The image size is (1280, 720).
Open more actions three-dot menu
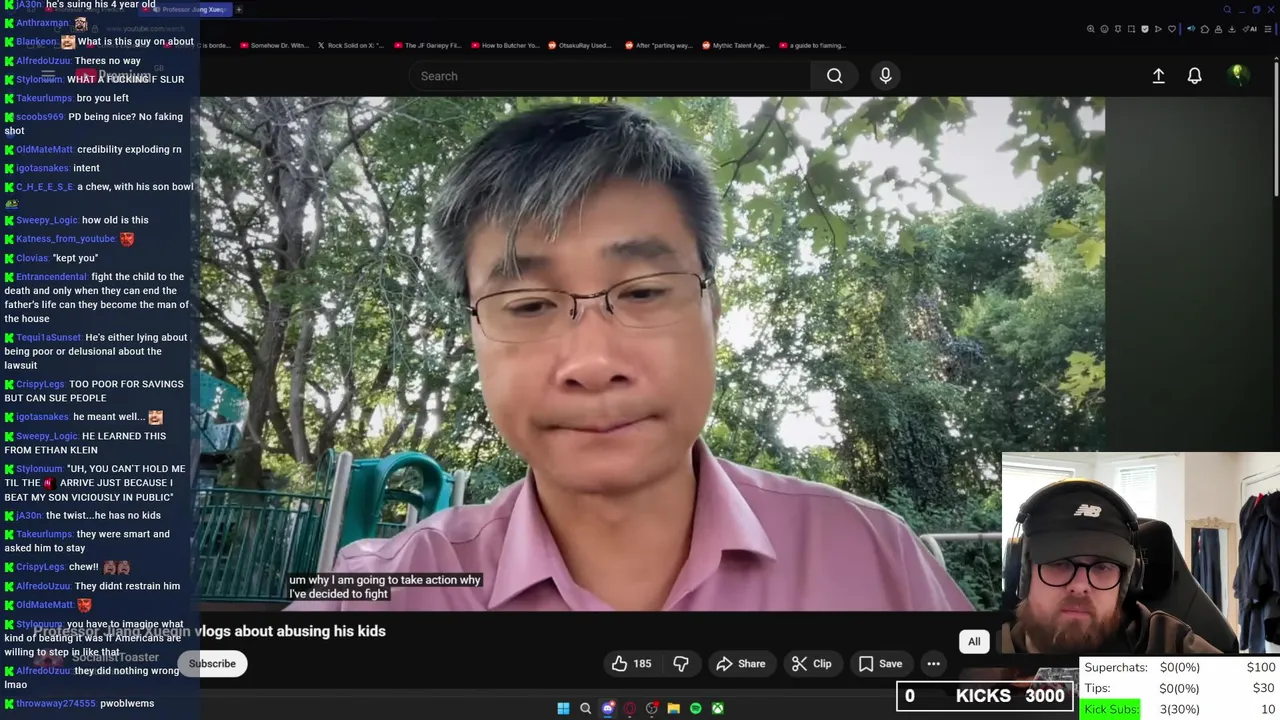[x=933, y=663]
